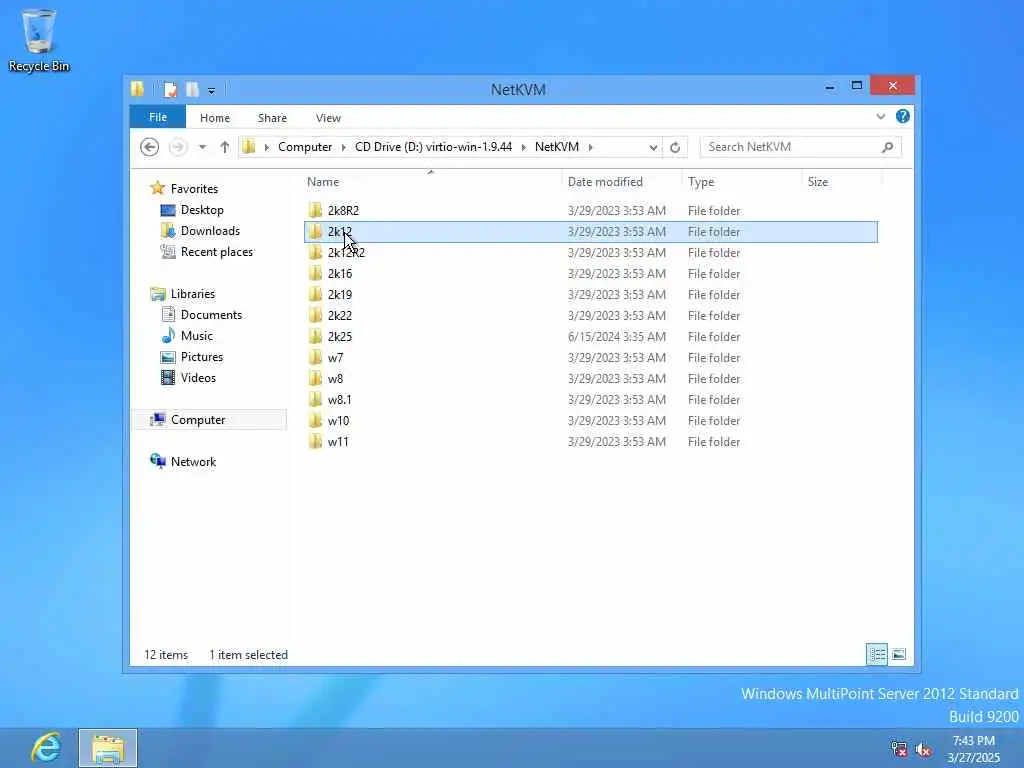Select Computer in navigation pane

point(198,420)
